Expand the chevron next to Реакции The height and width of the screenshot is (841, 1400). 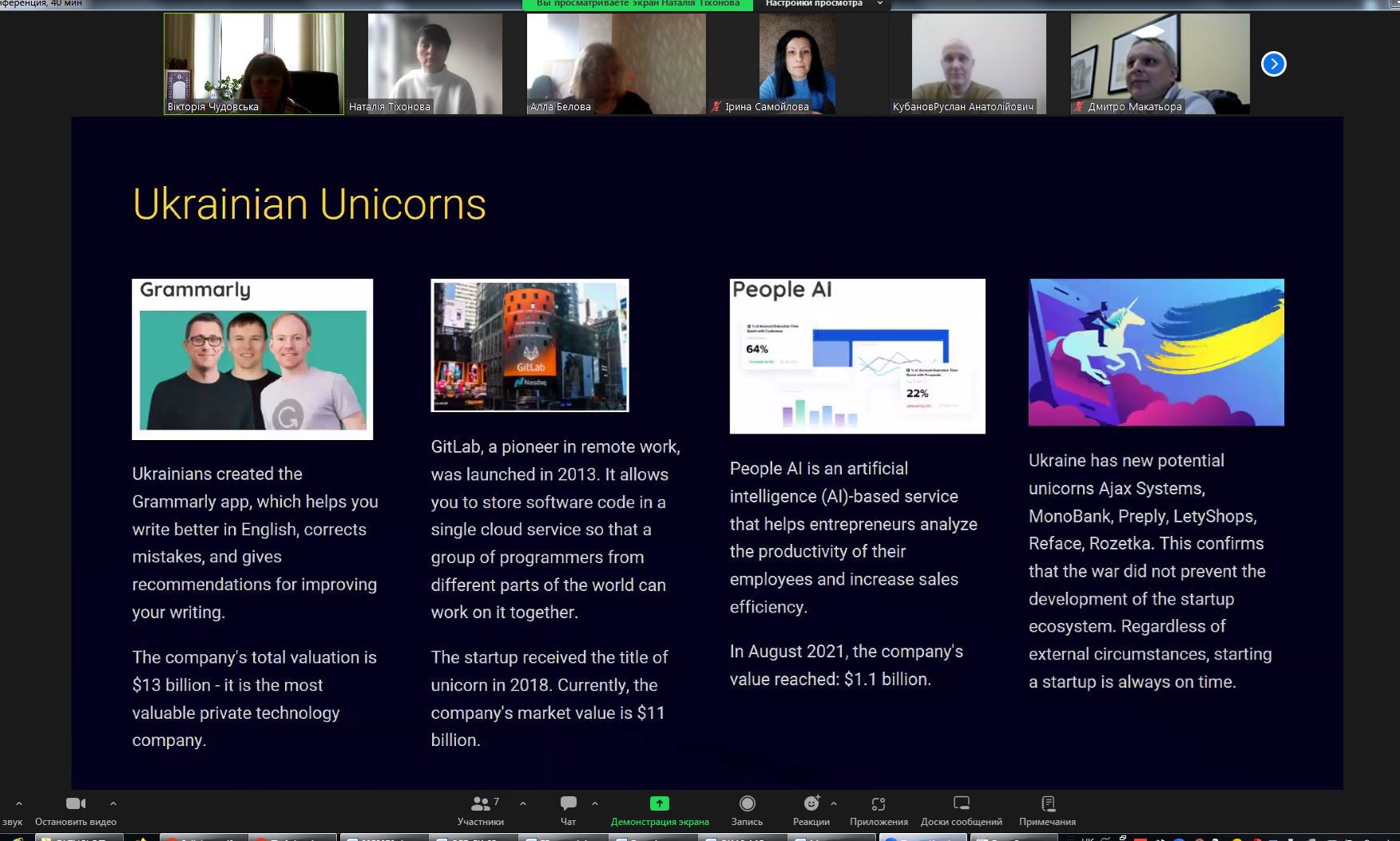click(834, 803)
